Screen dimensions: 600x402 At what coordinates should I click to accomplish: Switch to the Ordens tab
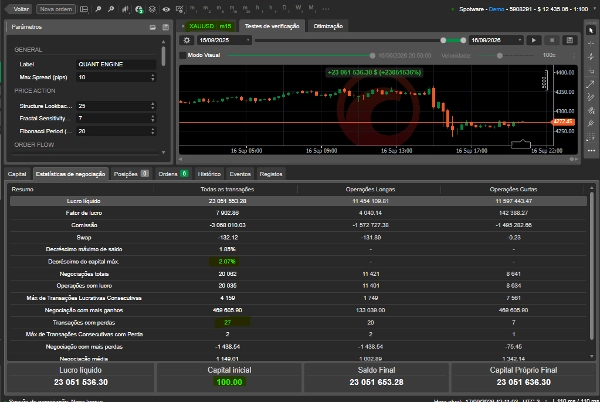click(173, 174)
